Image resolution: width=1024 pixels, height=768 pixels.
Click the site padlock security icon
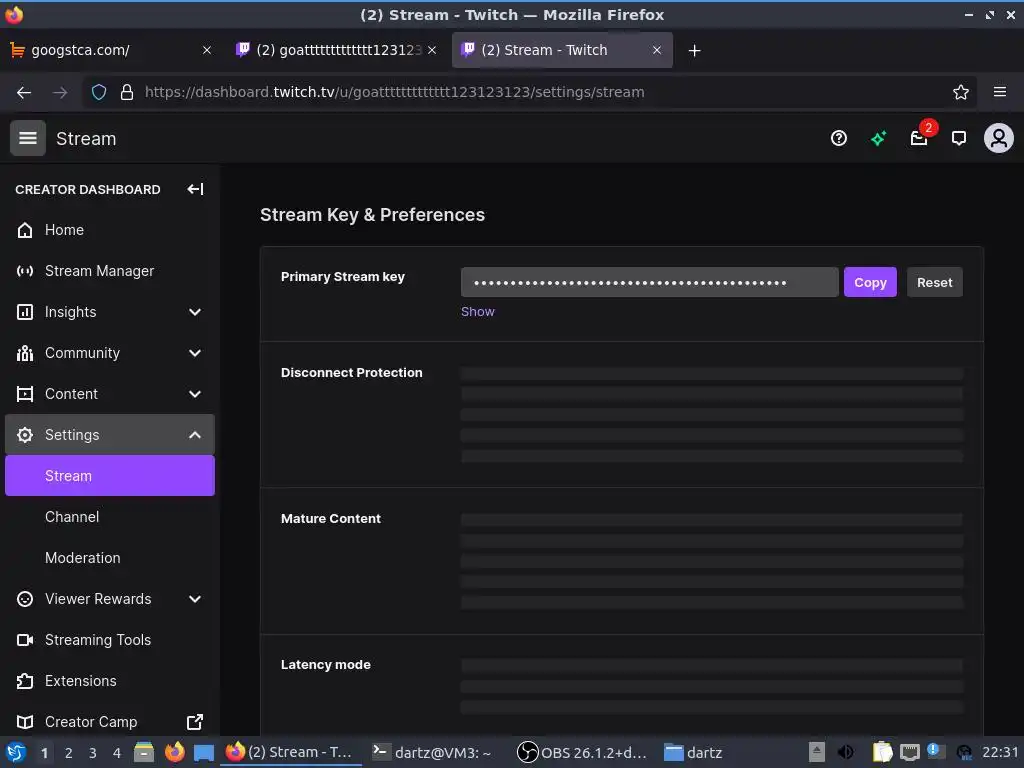127,92
